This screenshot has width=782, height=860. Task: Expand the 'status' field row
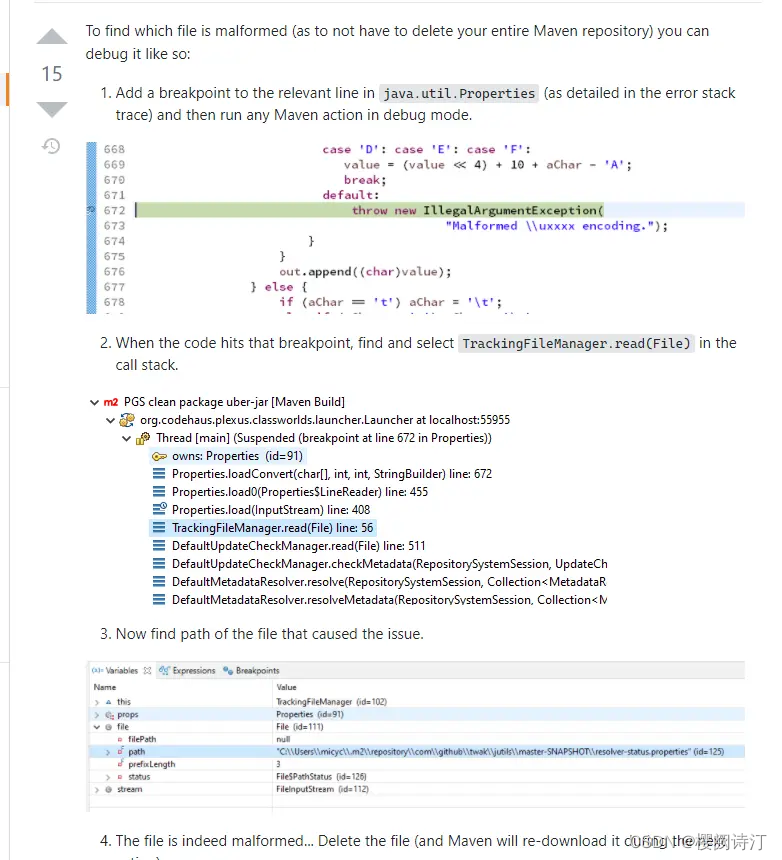pos(108,777)
